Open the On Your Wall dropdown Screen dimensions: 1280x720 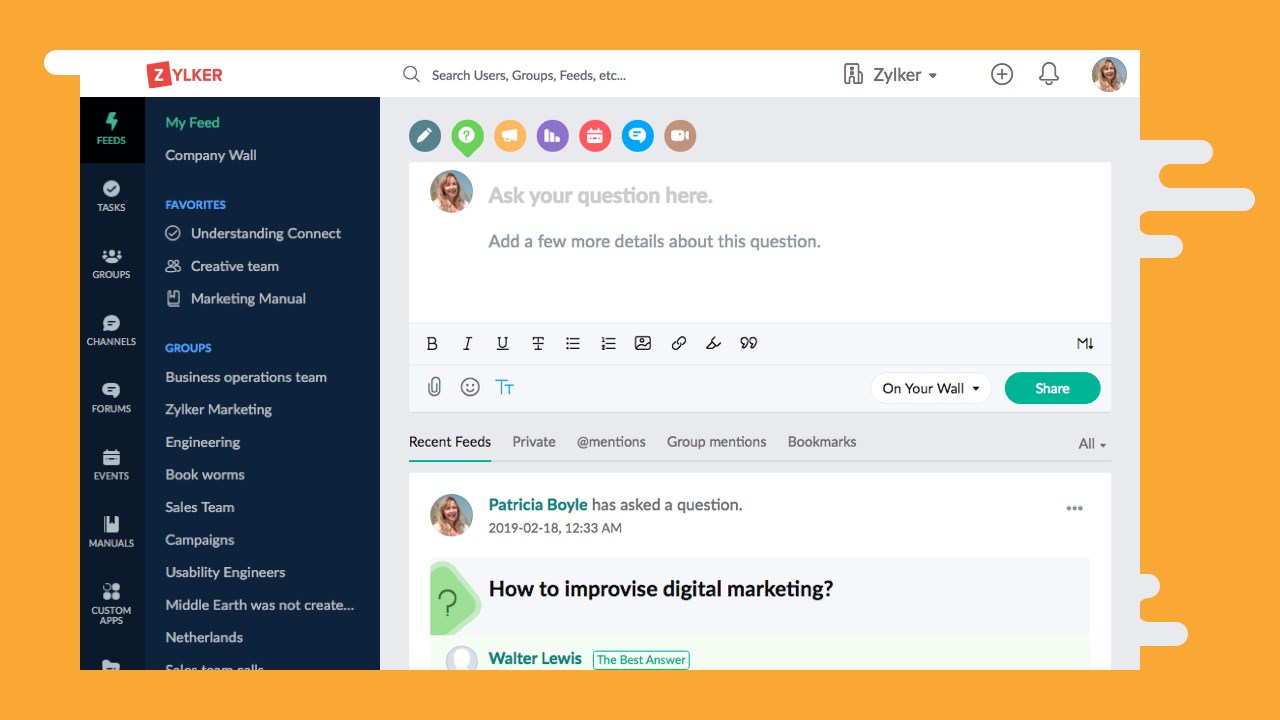(x=930, y=388)
